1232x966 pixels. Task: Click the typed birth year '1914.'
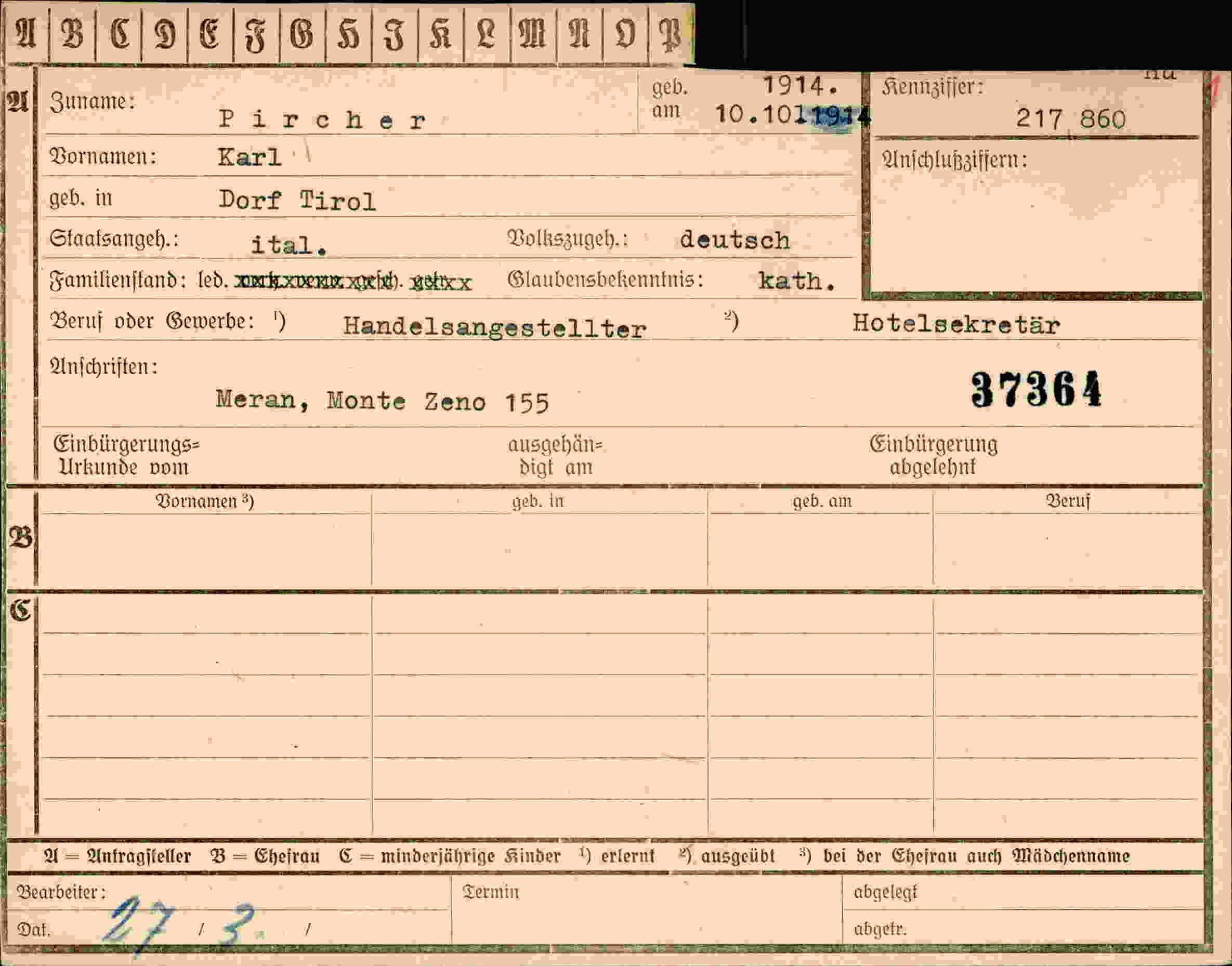pos(801,85)
